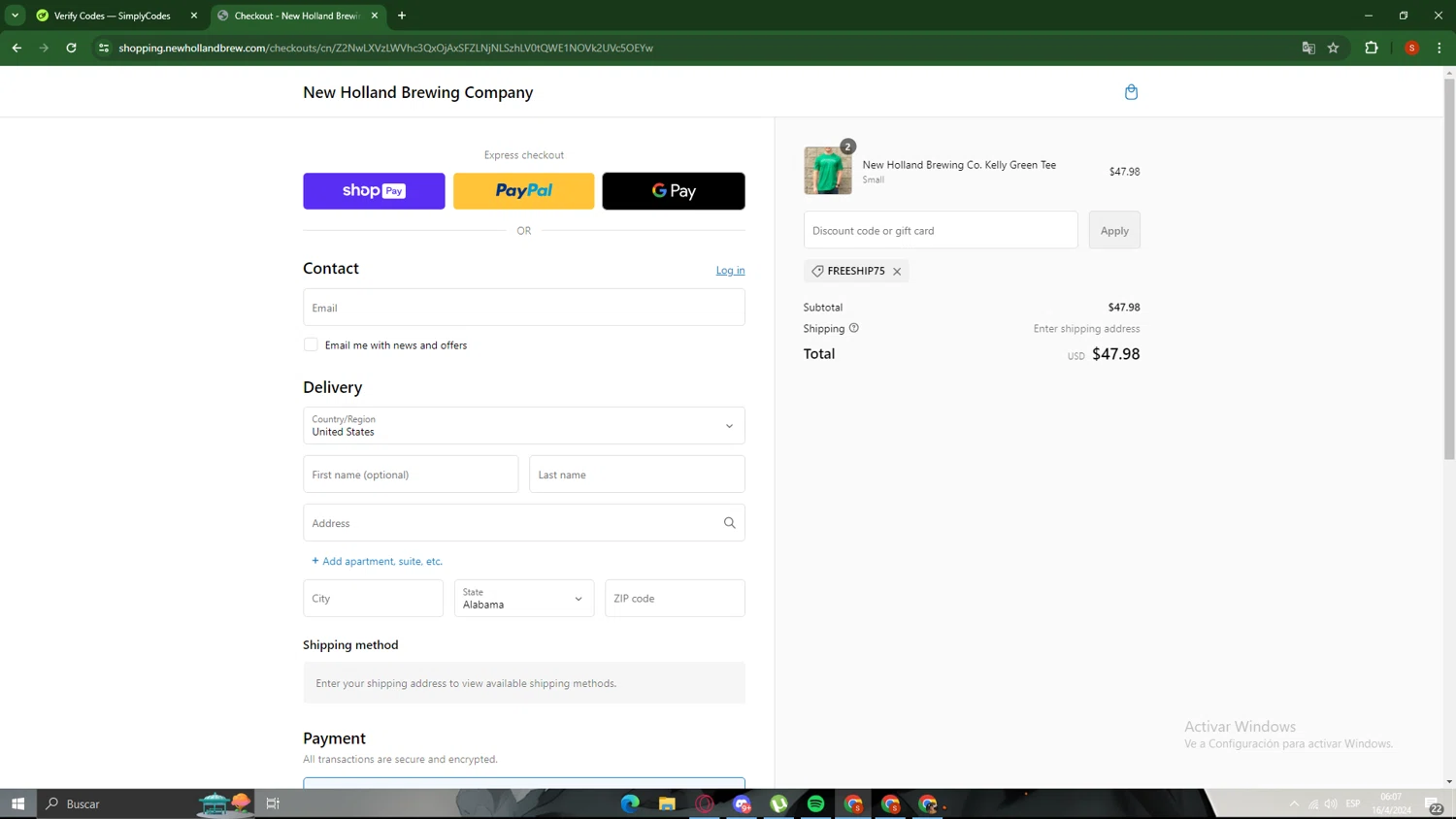Viewport: 1456px width, 819px height.
Task: Open the Windows Start menu
Action: (x=17, y=803)
